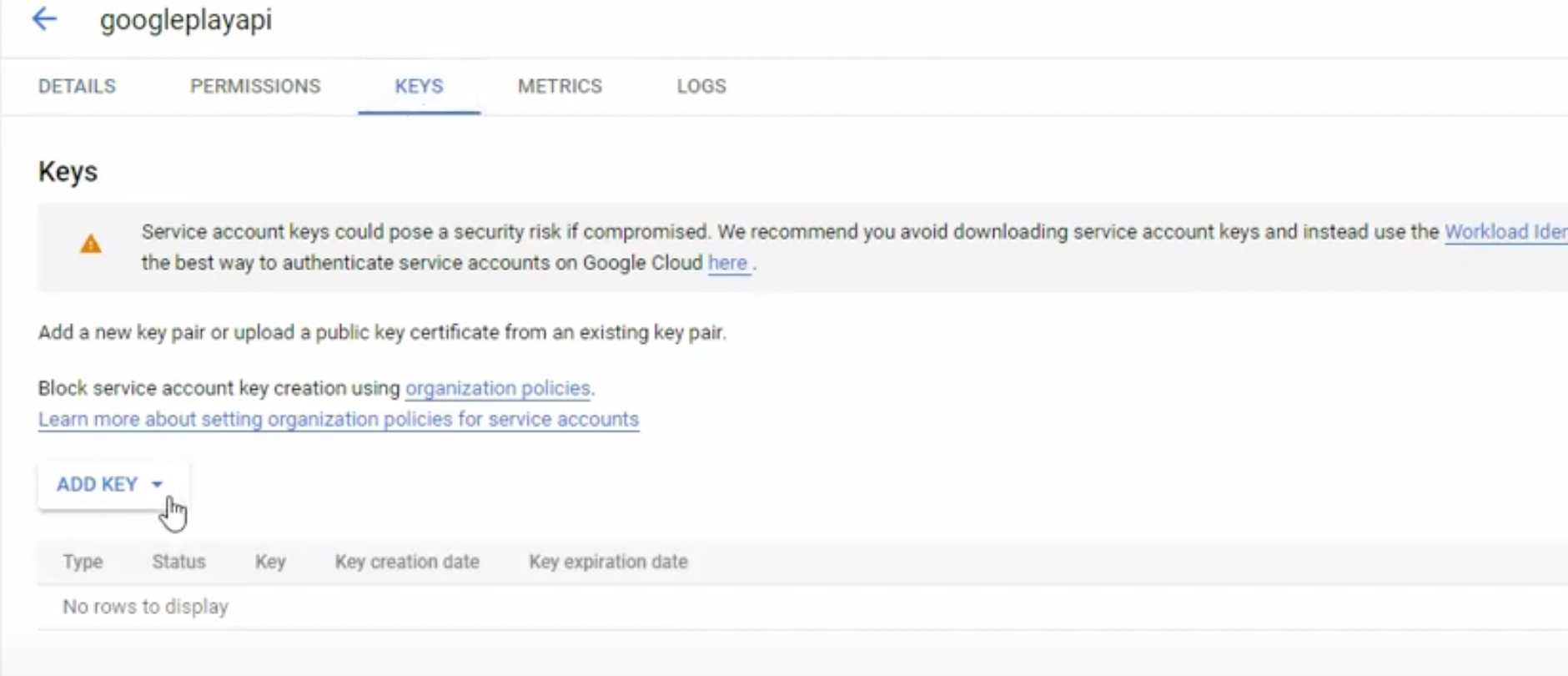Viewport: 1568px width, 676px height.
Task: Open Learn more about setting organization policies link
Action: 339,419
